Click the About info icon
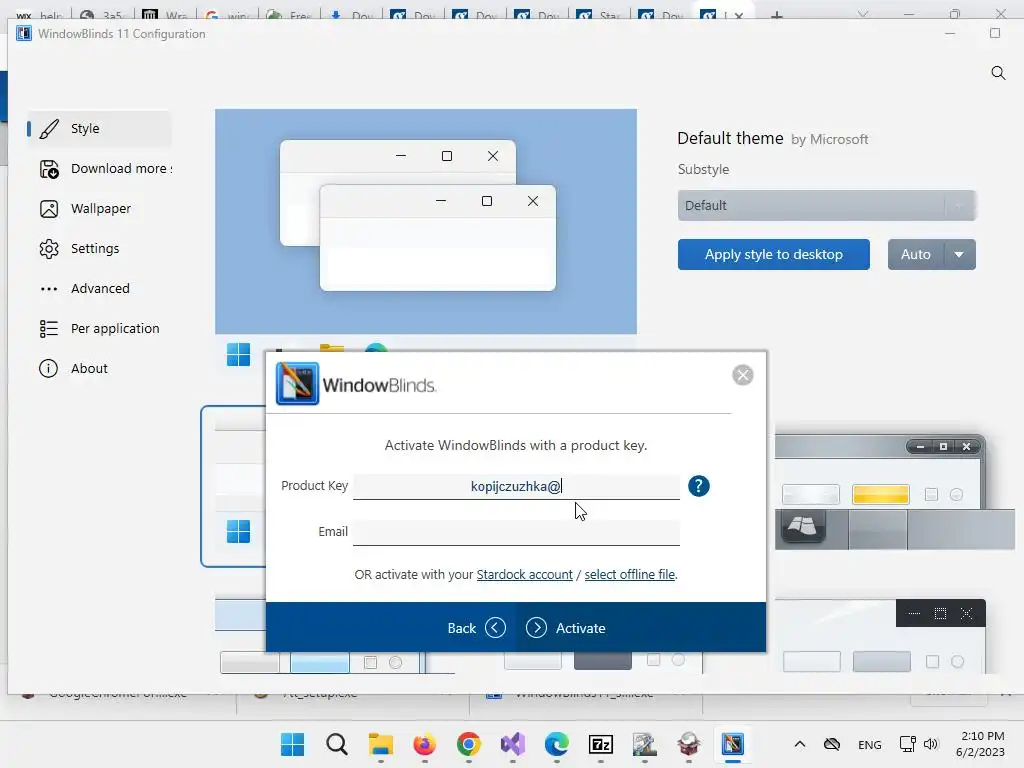Viewport: 1024px width, 768px height. point(48,368)
